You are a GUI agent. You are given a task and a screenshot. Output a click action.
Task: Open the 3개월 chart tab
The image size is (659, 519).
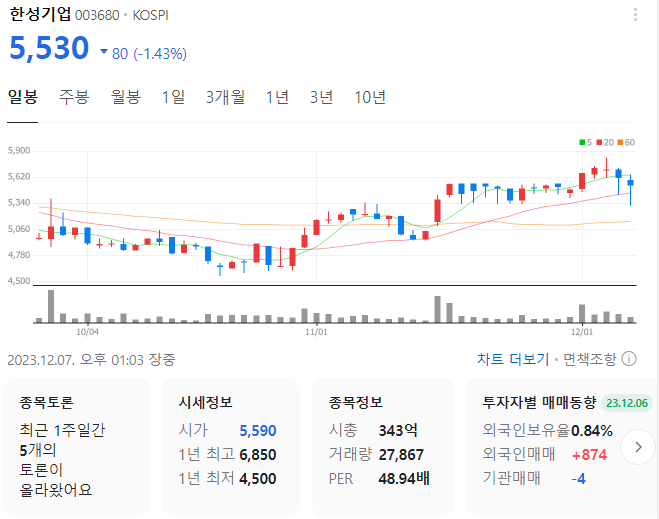tap(225, 97)
